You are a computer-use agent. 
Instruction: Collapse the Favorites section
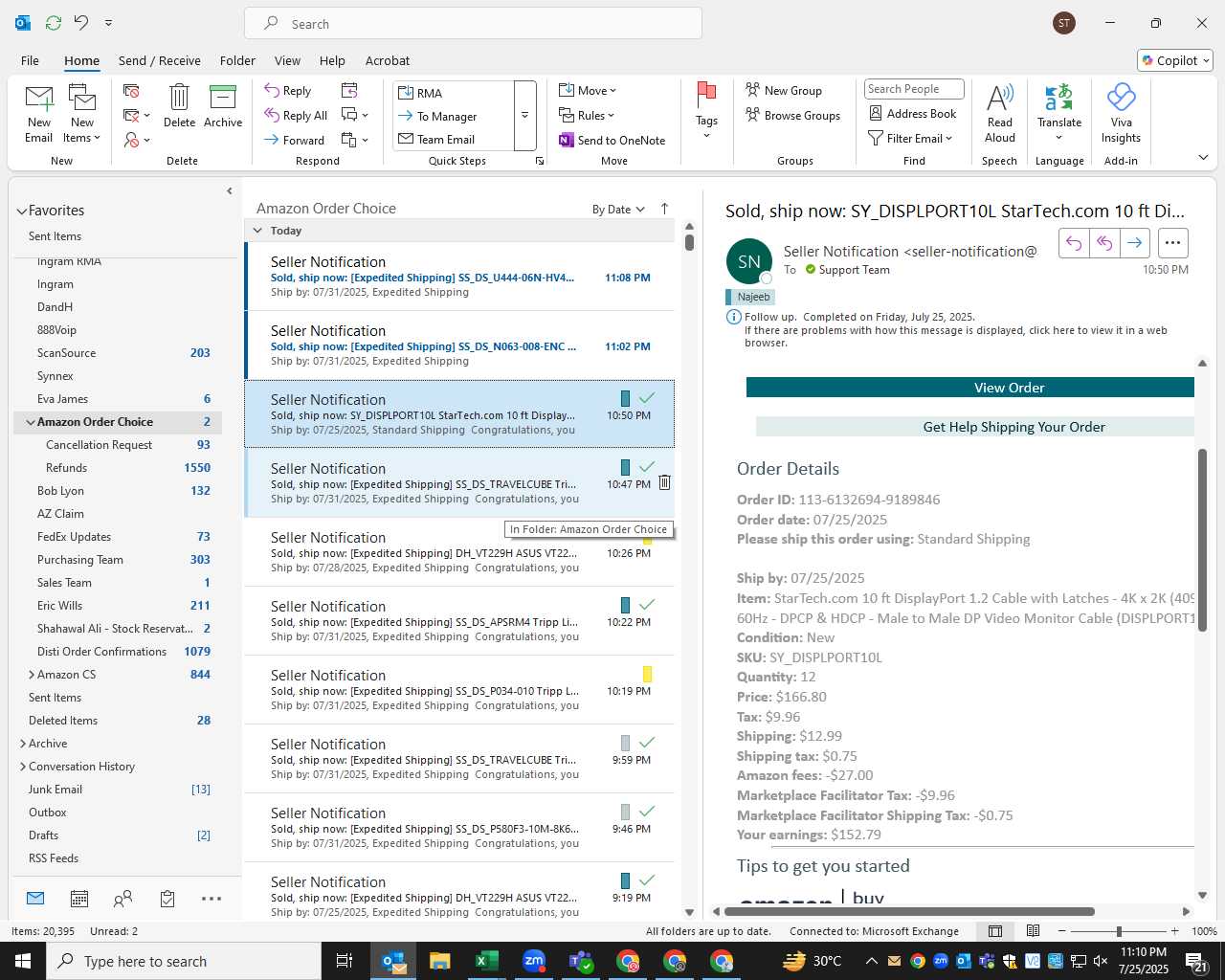pyautogui.click(x=21, y=211)
